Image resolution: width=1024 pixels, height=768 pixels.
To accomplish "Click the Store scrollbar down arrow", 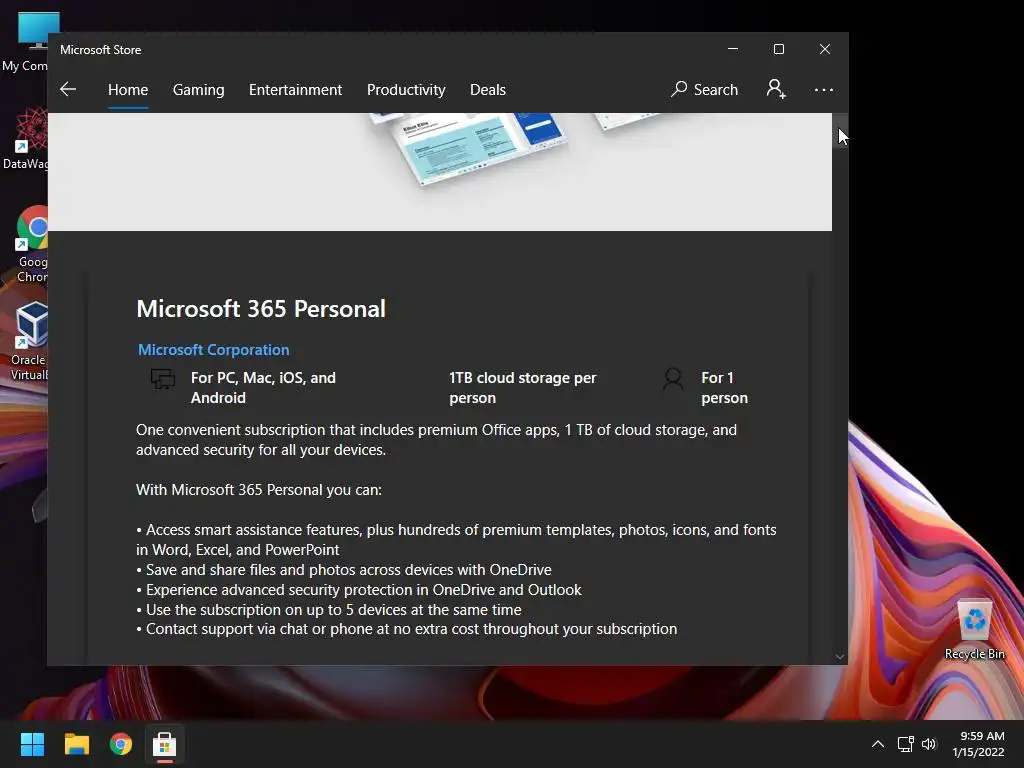I will 840,657.
